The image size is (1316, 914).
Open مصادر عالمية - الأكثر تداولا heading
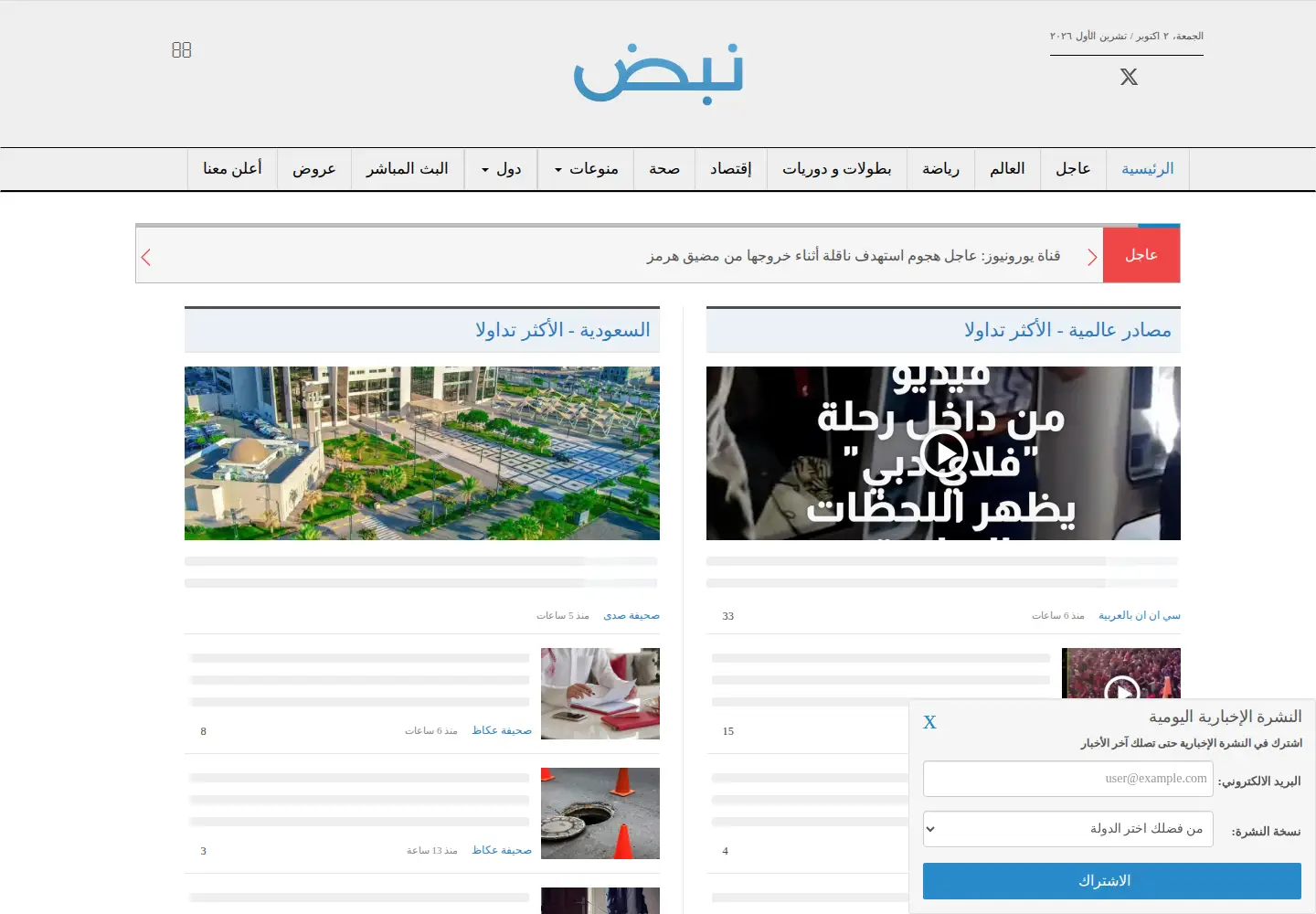pyautogui.click(x=1067, y=330)
